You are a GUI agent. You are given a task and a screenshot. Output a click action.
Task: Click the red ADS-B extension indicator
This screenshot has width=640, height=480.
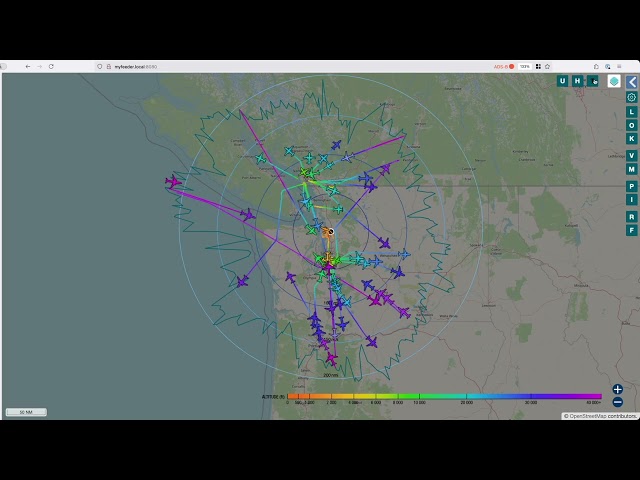pos(504,67)
